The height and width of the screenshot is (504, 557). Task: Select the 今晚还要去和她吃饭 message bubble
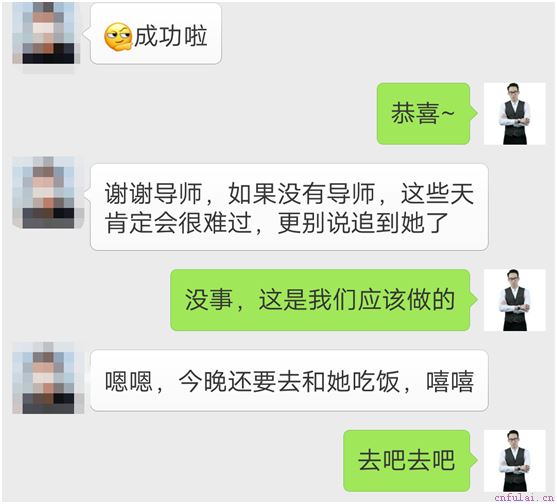[289, 381]
